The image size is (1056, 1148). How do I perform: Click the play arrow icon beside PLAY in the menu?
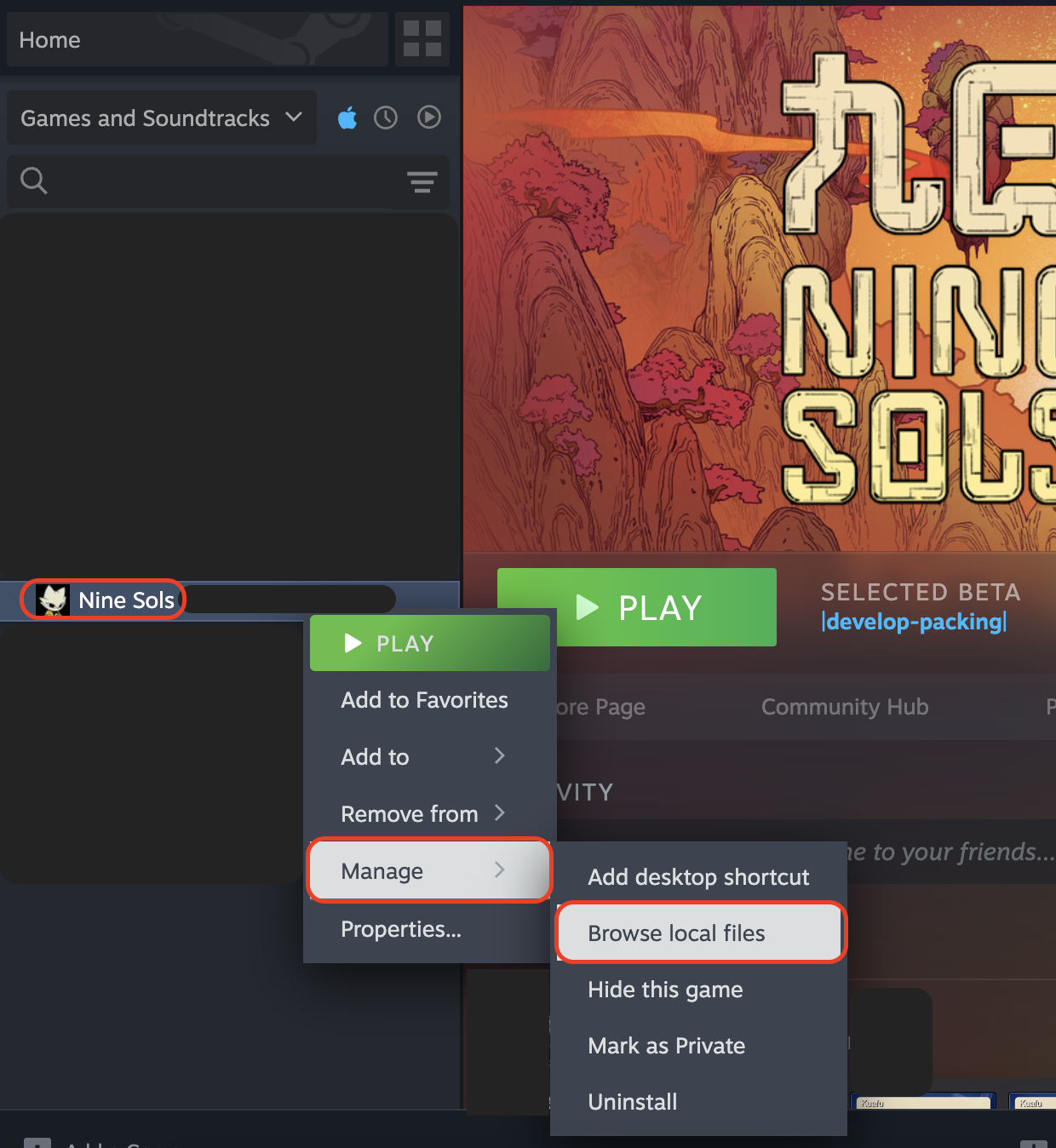pyautogui.click(x=352, y=643)
